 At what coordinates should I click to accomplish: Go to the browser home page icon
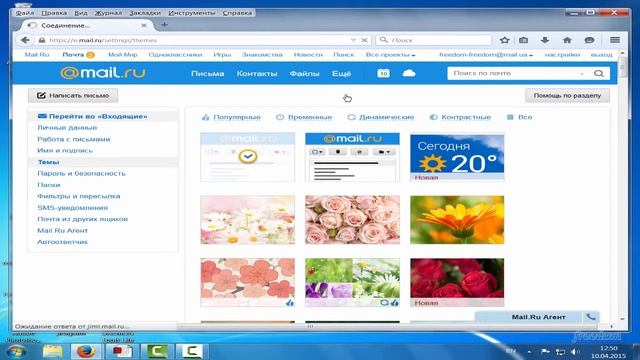[x=567, y=40]
